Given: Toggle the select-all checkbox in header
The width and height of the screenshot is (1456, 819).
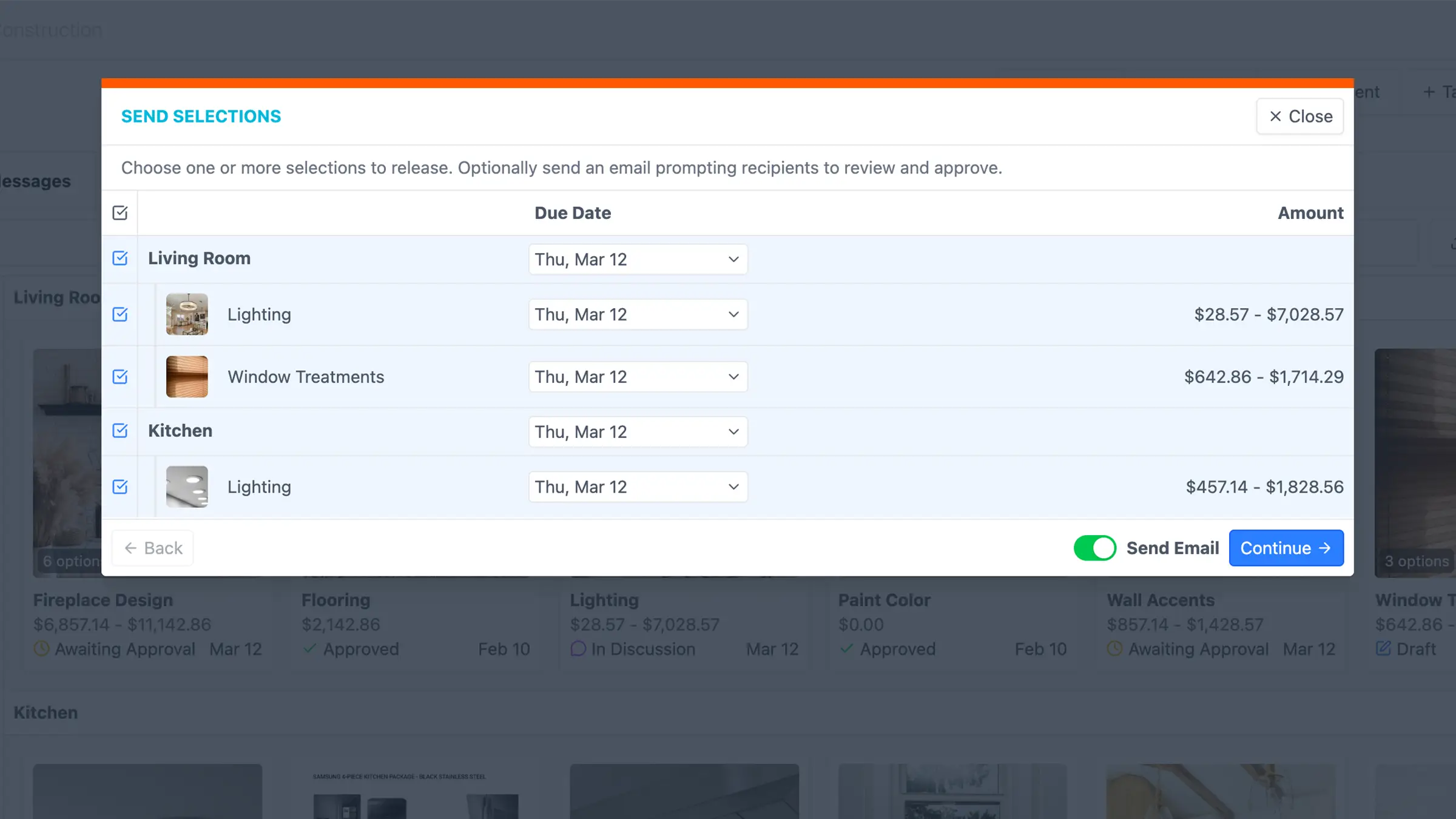Looking at the screenshot, I should point(120,213).
